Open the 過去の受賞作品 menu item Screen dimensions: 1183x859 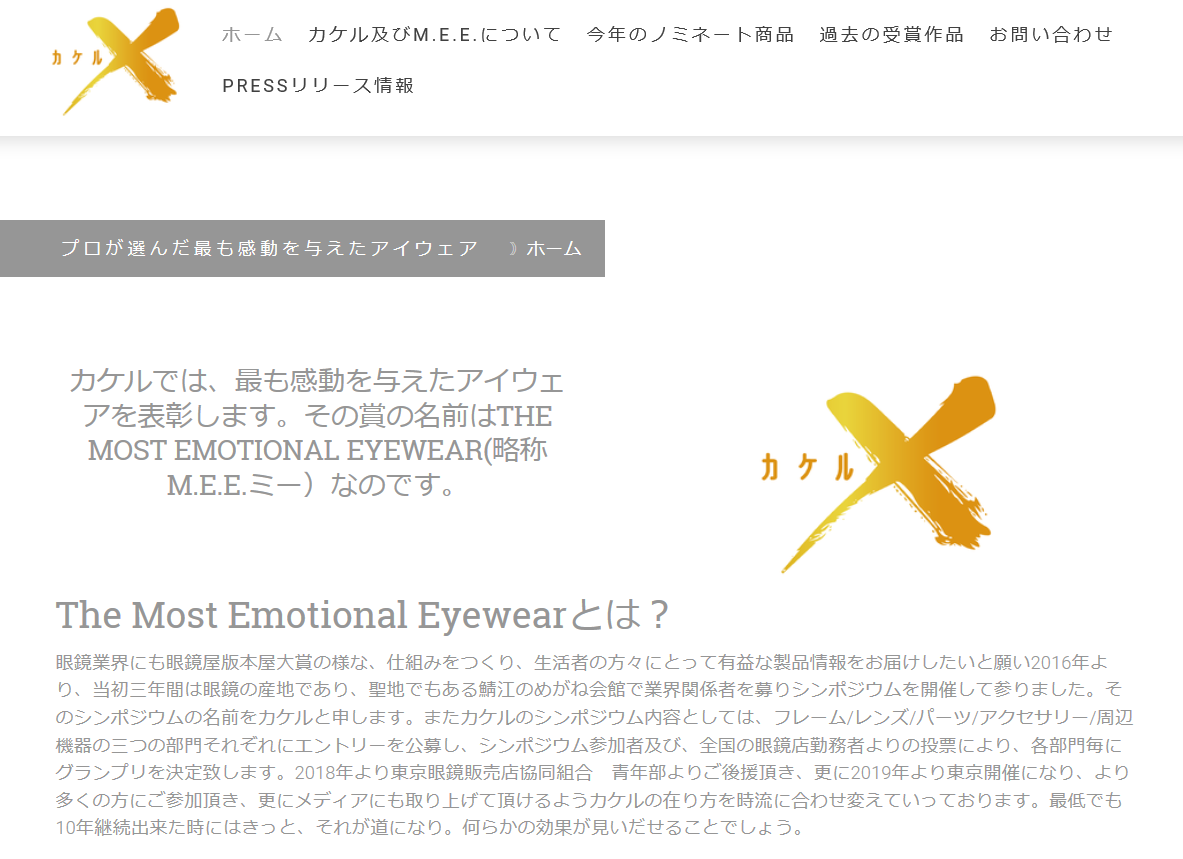(x=892, y=35)
